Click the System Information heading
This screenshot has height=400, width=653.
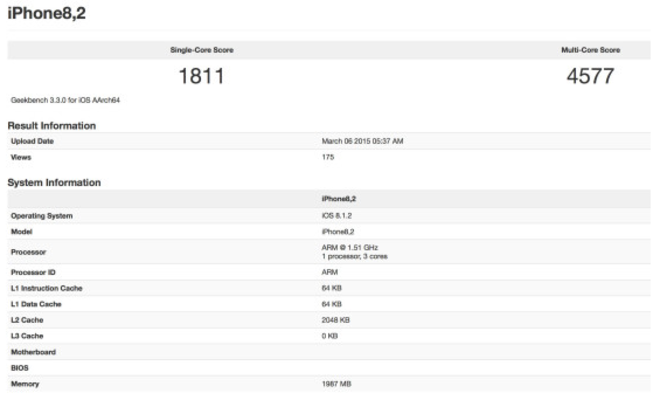(x=54, y=182)
